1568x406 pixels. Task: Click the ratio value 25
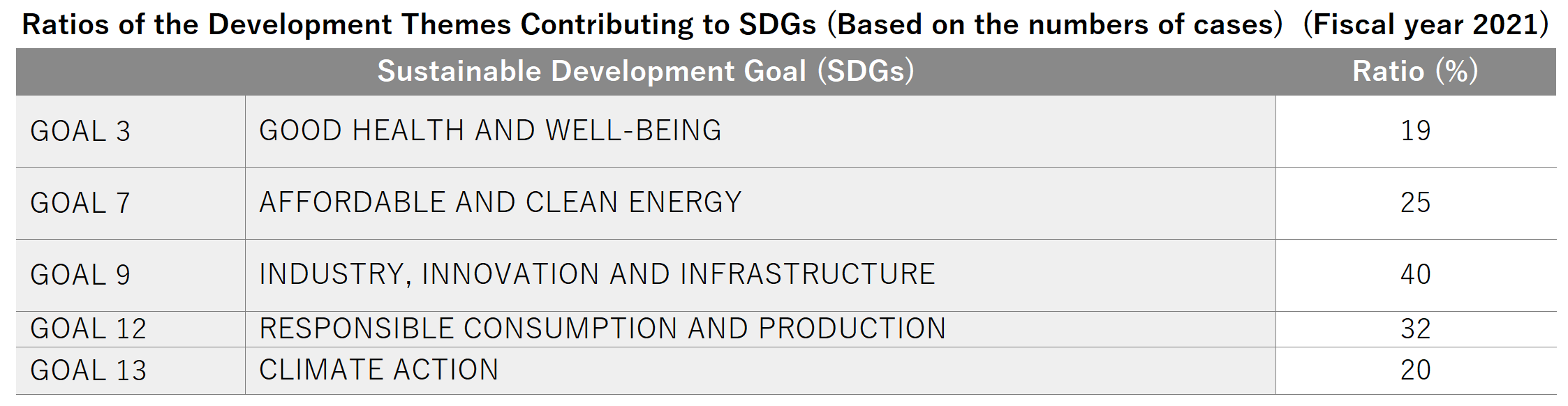(x=1416, y=202)
